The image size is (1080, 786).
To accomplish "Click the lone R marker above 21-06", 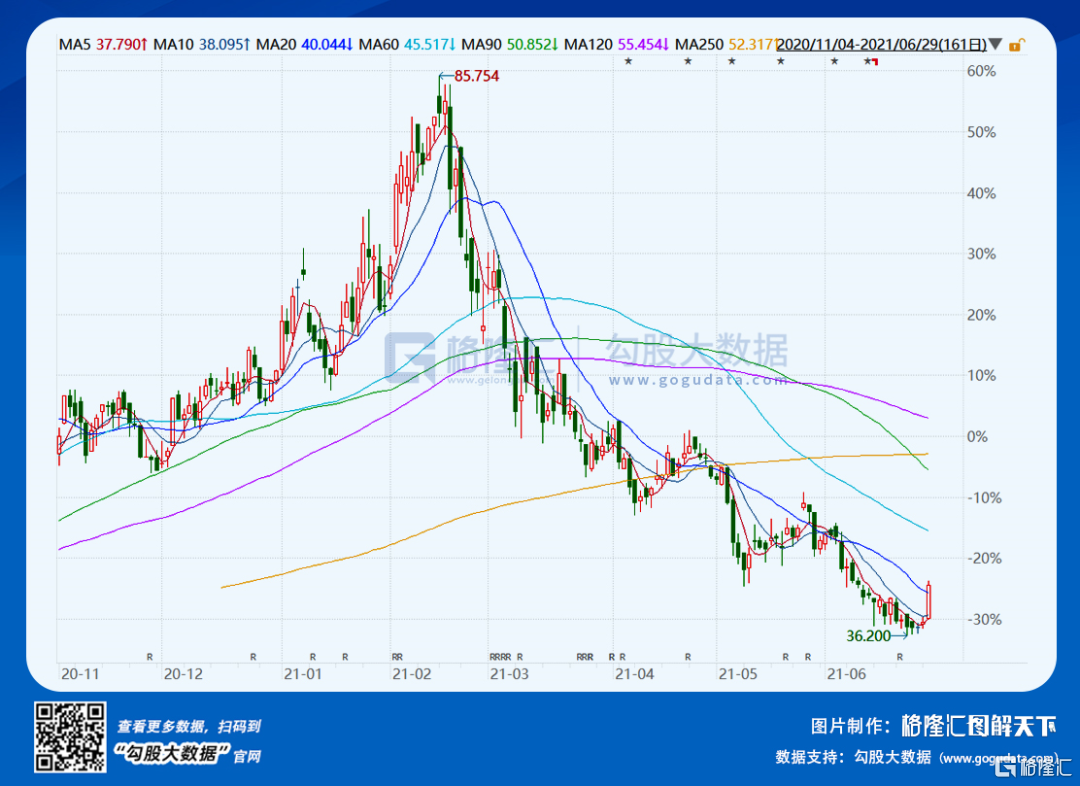I will pyautogui.click(x=900, y=657).
